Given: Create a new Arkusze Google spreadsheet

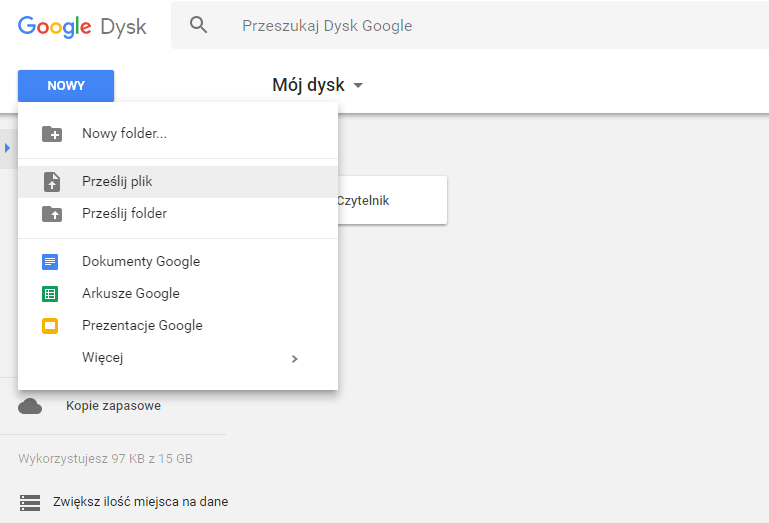Looking at the screenshot, I should pos(178,293).
